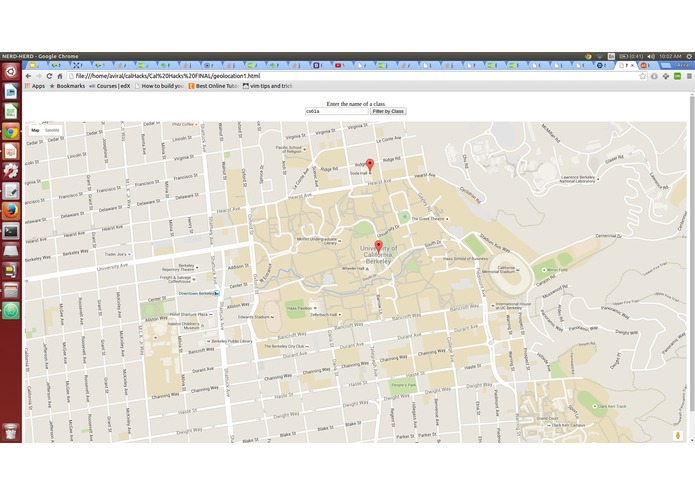Open the system gear menu in top panel

coord(689,56)
